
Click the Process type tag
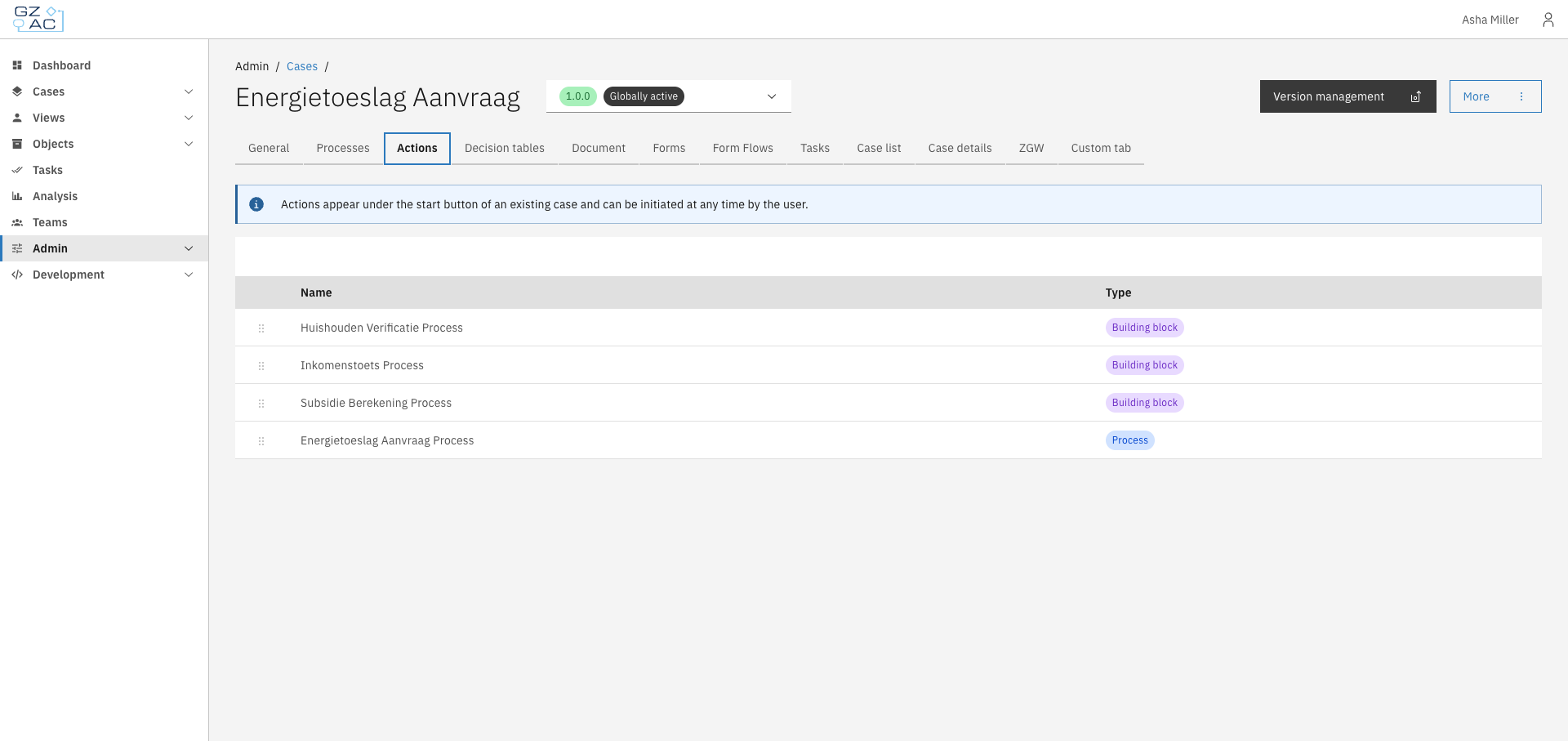point(1130,440)
